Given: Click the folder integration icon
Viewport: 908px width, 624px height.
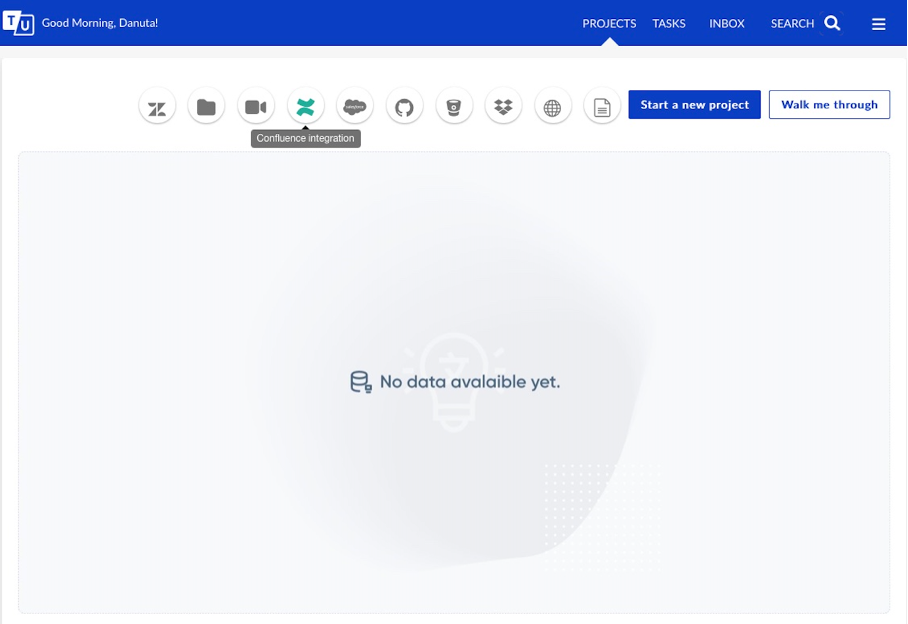Looking at the screenshot, I should click(206, 107).
